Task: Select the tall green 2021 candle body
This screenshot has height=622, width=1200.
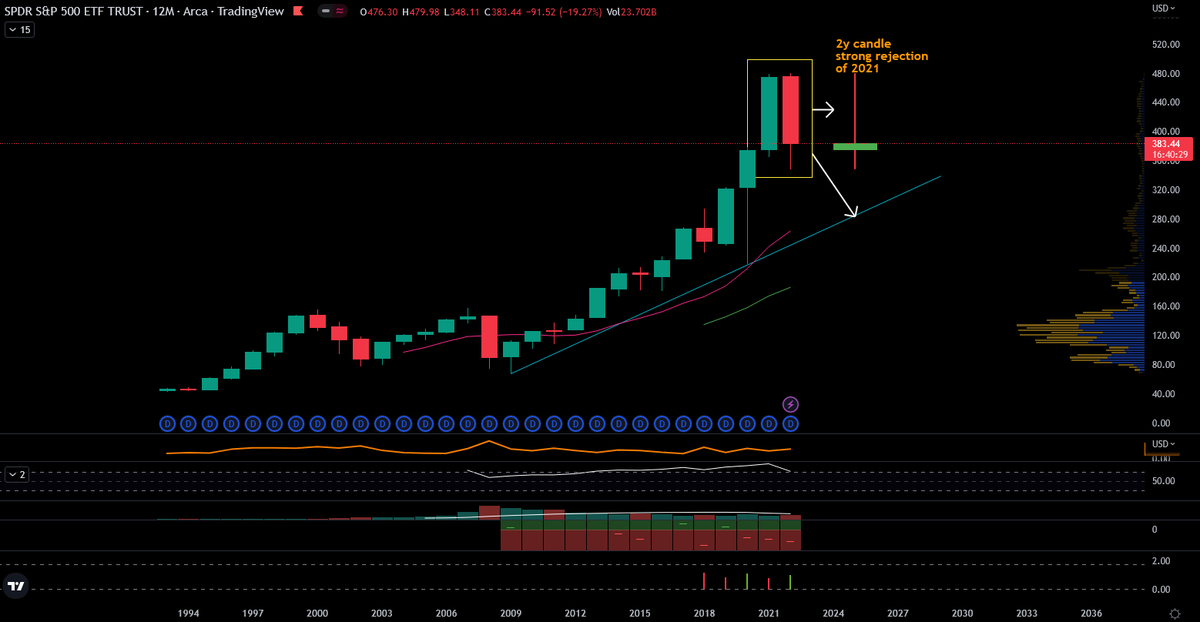Action: (x=769, y=114)
